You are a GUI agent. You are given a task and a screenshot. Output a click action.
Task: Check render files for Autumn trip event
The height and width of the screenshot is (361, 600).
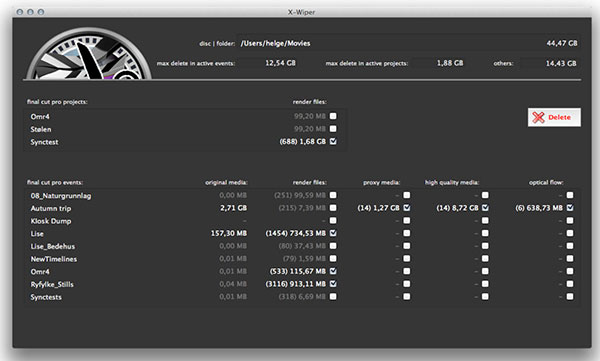coord(333,208)
